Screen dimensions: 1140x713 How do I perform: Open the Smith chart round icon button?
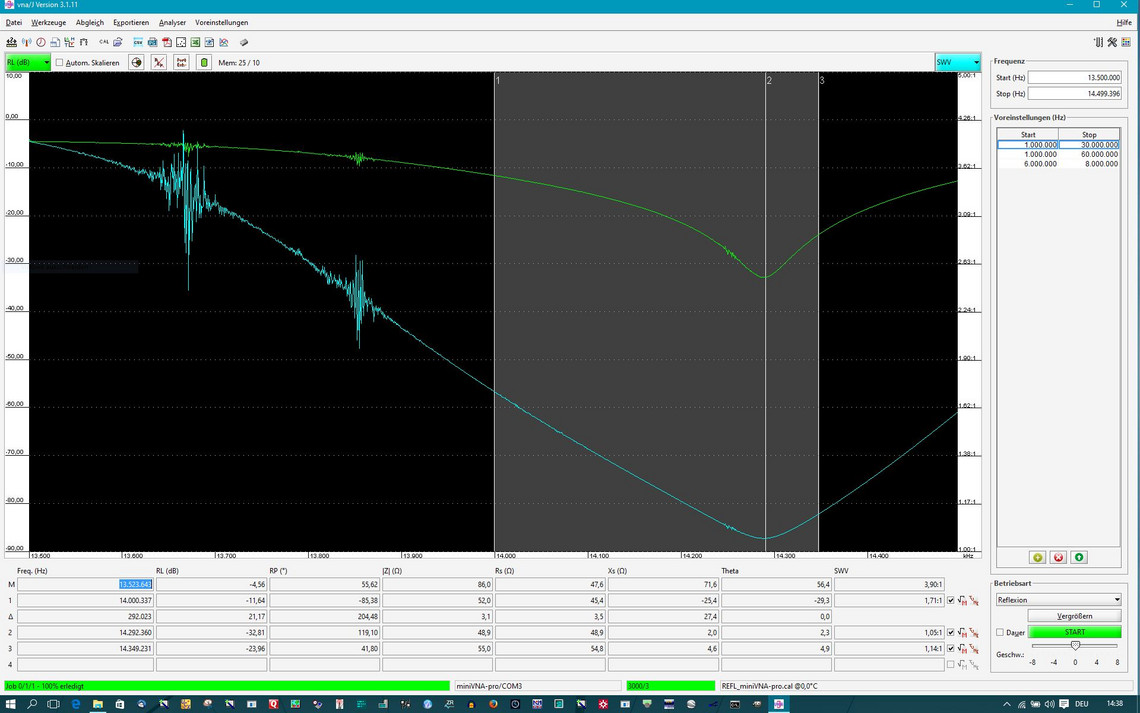136,63
